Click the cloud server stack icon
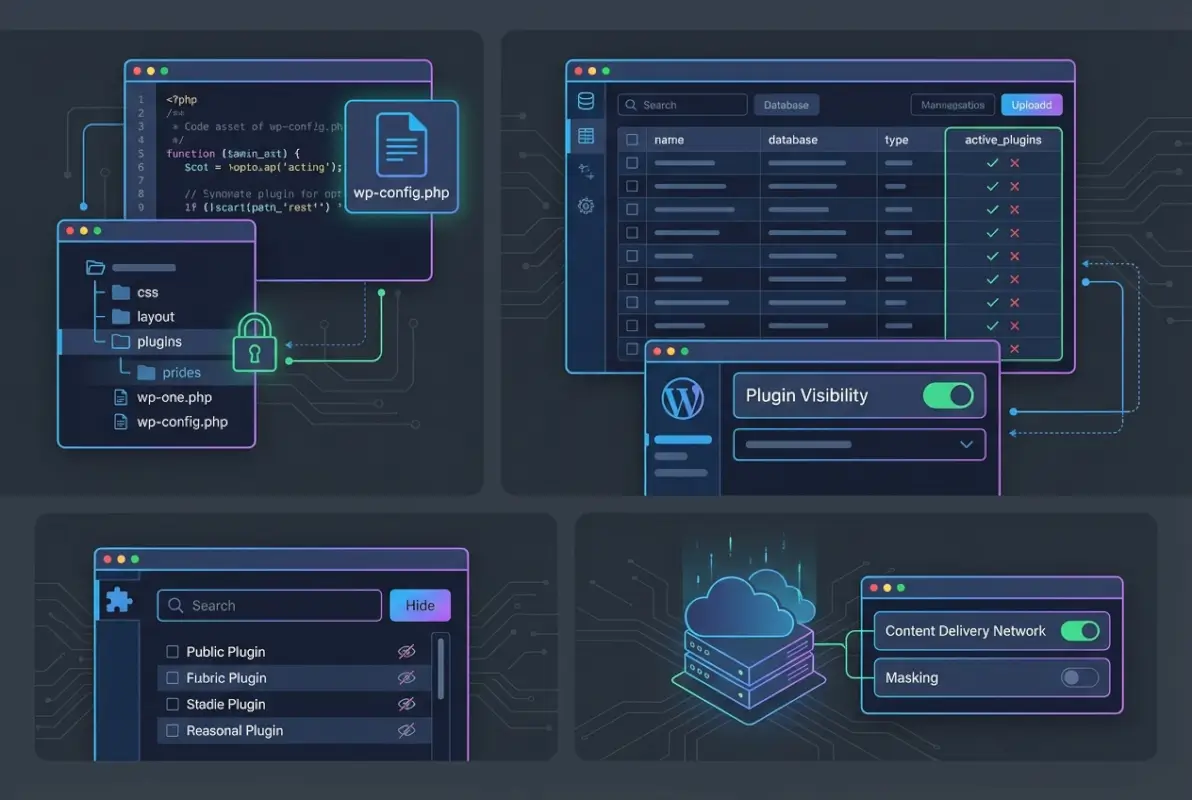 [748, 630]
